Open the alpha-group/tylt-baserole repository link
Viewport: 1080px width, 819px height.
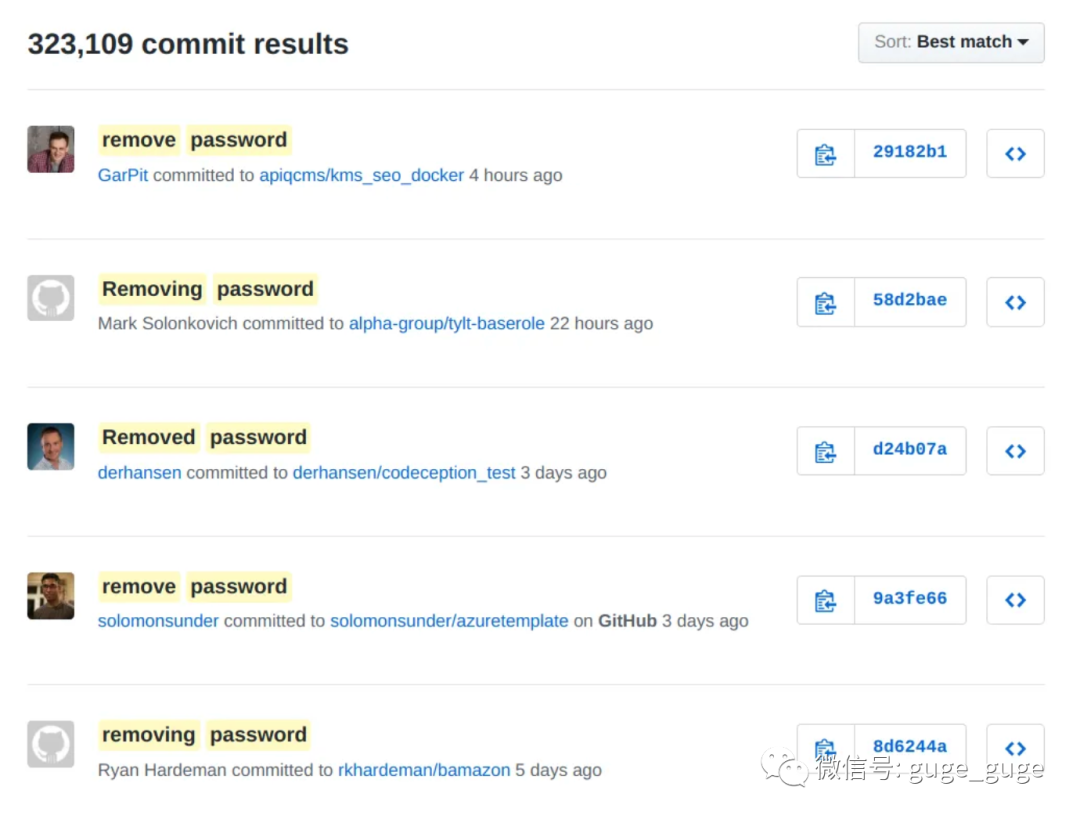click(x=446, y=324)
